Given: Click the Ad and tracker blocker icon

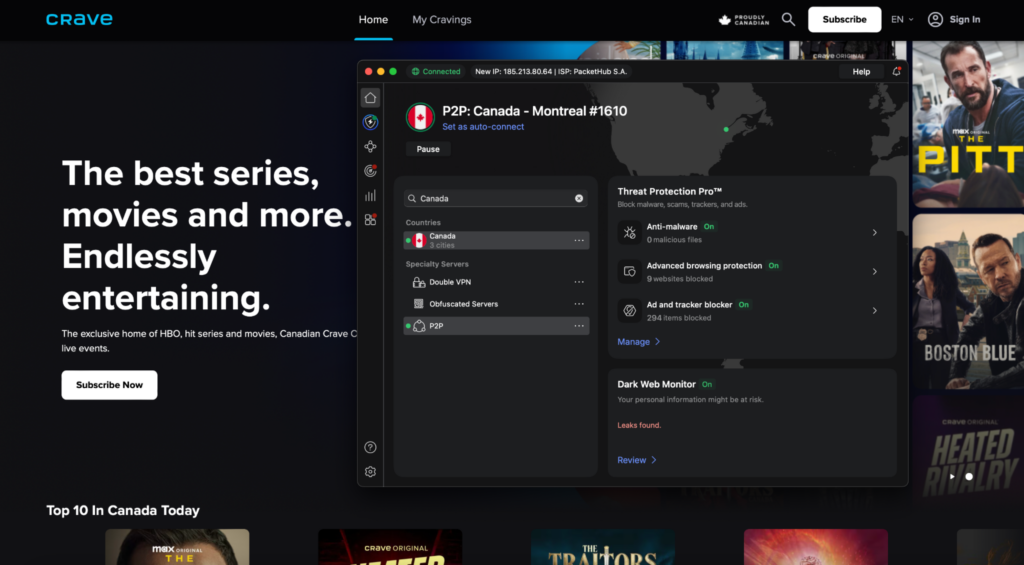Looking at the screenshot, I should click(x=630, y=311).
